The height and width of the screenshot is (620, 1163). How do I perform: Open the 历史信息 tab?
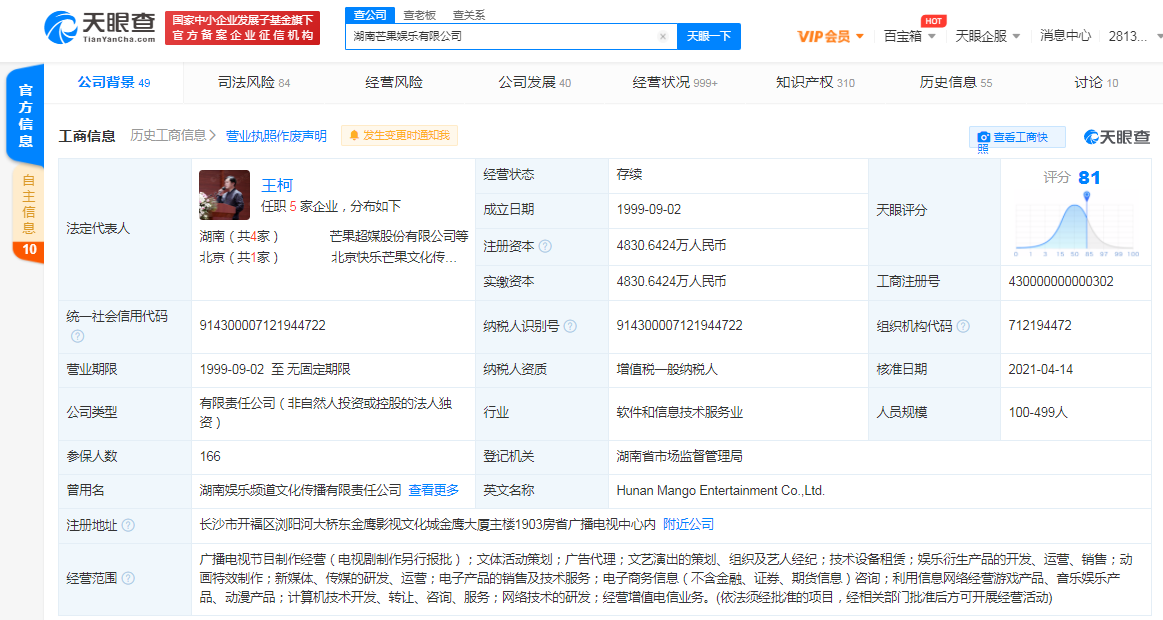point(955,82)
